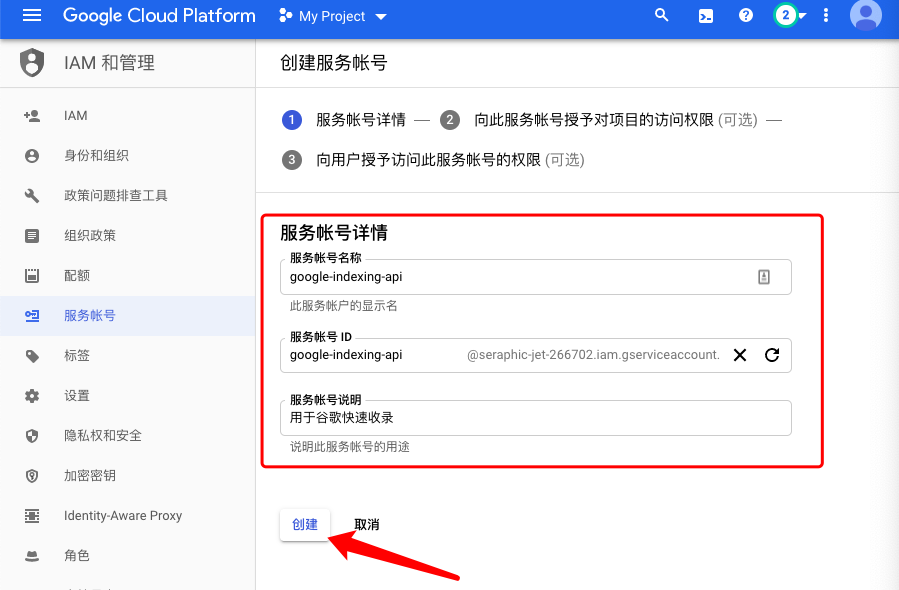Screen dimensions: 899x590
Task: Click the 向此服务帐号授予对项目的访问权限 step label
Action: point(593,120)
